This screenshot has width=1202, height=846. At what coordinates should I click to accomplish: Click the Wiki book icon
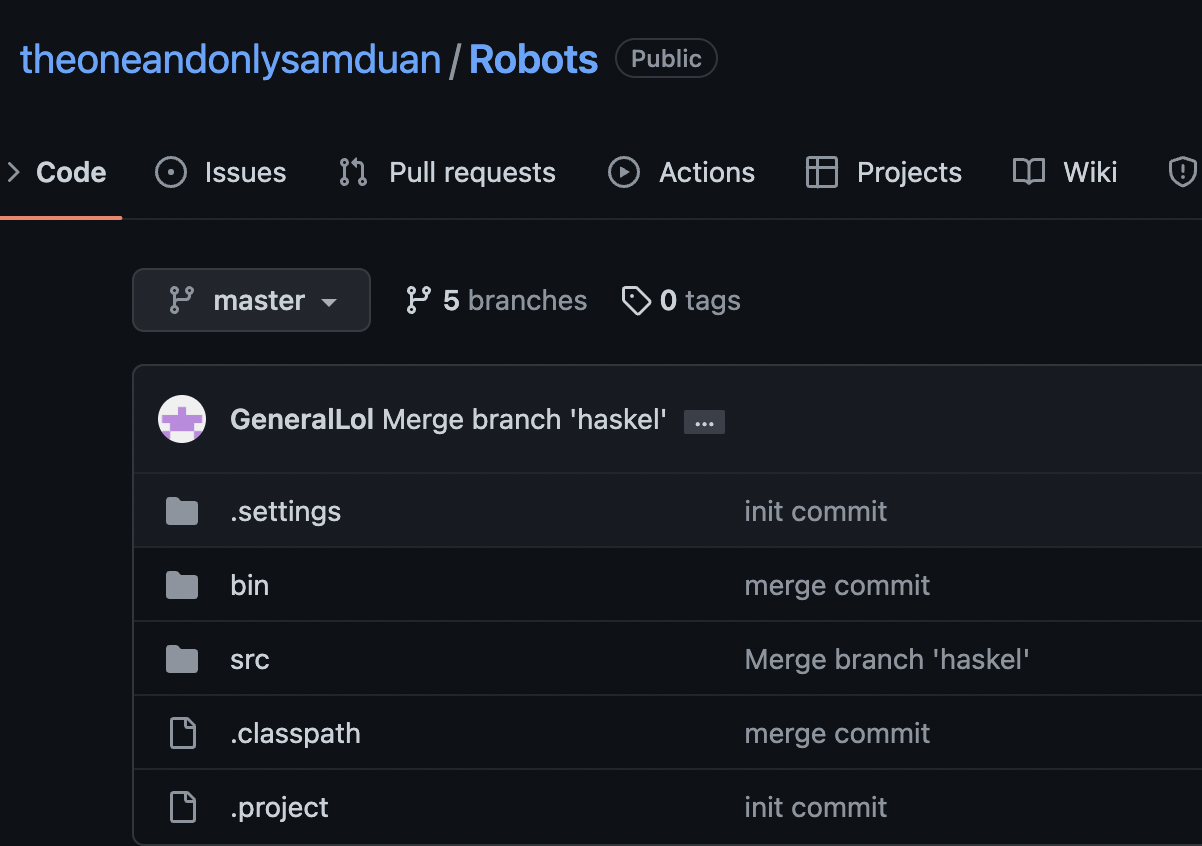(x=1029, y=173)
